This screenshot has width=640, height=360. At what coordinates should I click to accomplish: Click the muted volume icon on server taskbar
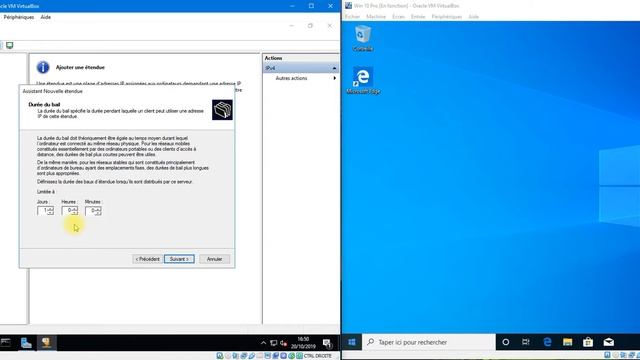click(284, 343)
